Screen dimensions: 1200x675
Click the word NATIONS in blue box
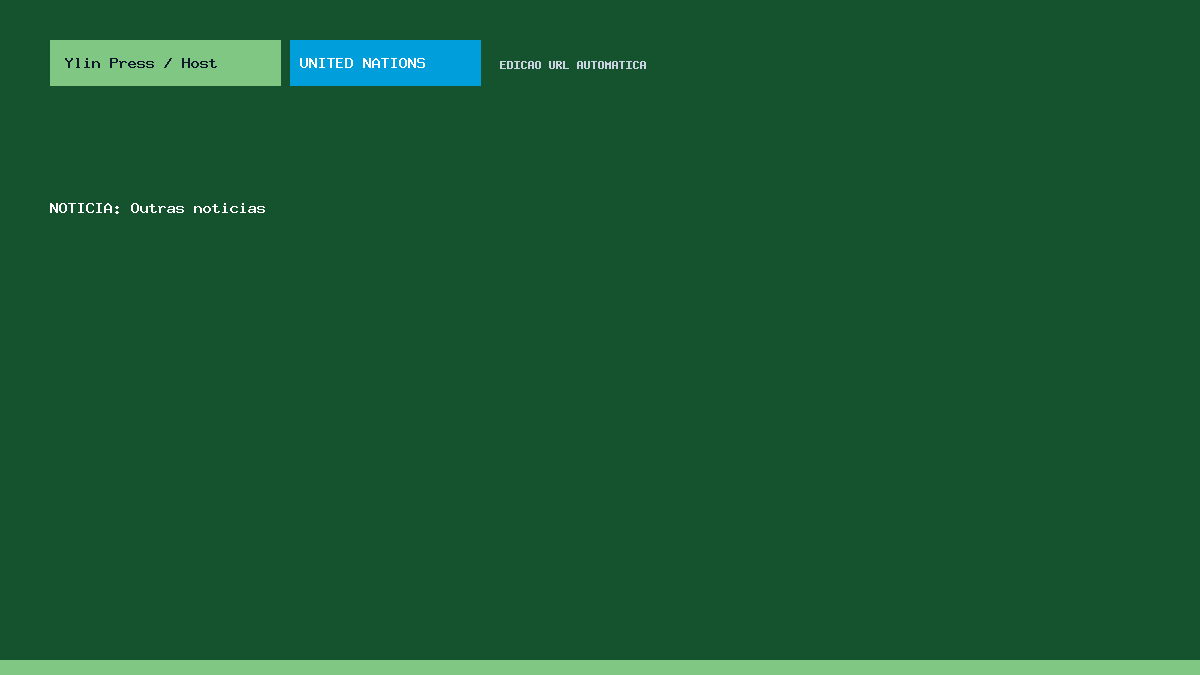(x=394, y=63)
